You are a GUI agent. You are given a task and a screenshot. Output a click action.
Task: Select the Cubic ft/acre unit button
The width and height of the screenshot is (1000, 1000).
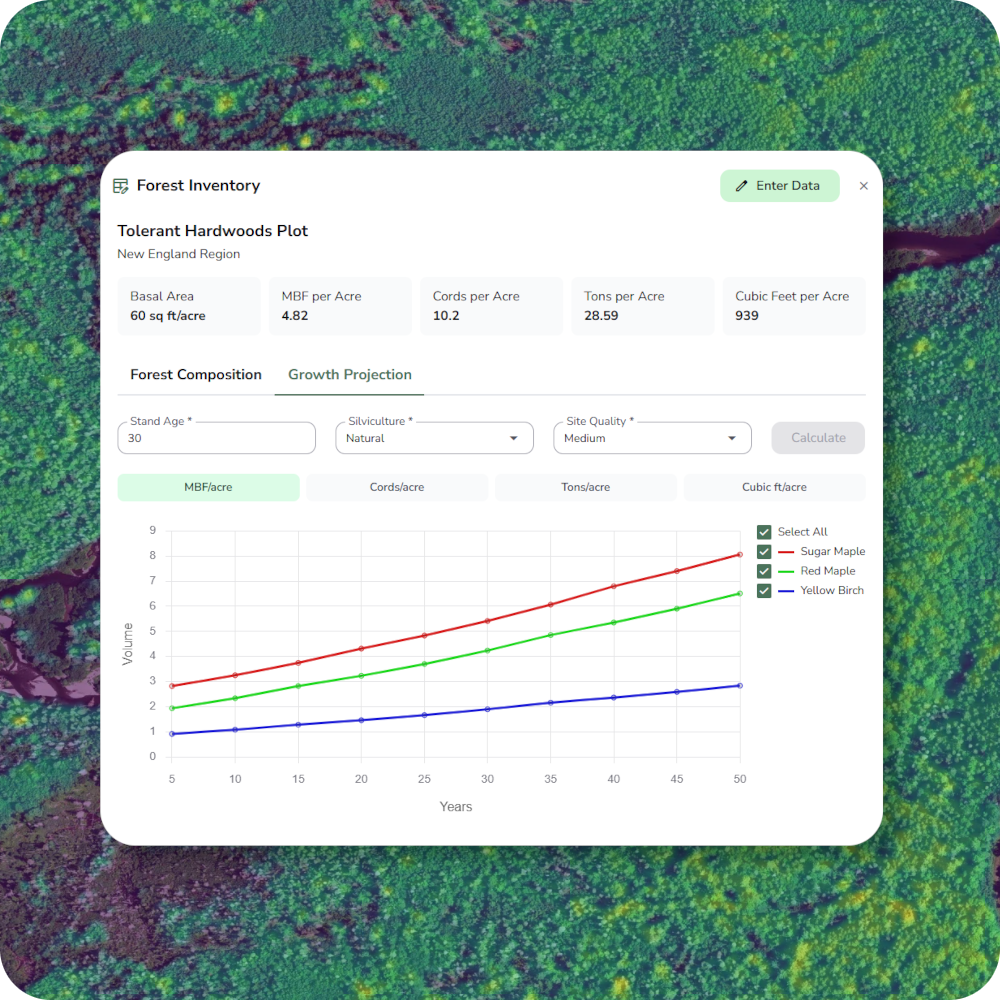coord(774,487)
